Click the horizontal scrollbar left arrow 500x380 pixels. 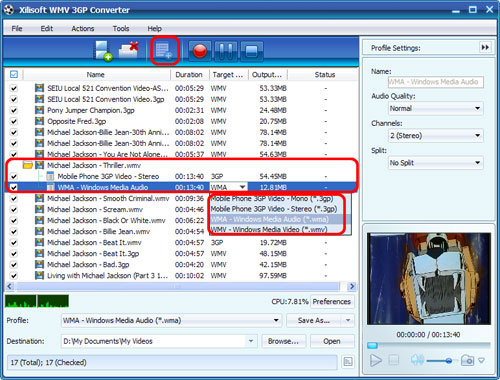click(10, 286)
